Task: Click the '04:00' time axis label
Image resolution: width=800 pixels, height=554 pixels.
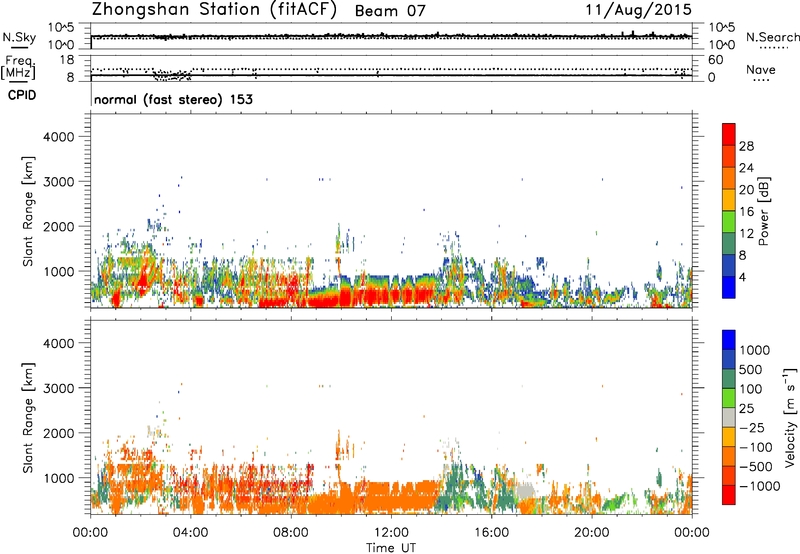Action: tap(190, 533)
